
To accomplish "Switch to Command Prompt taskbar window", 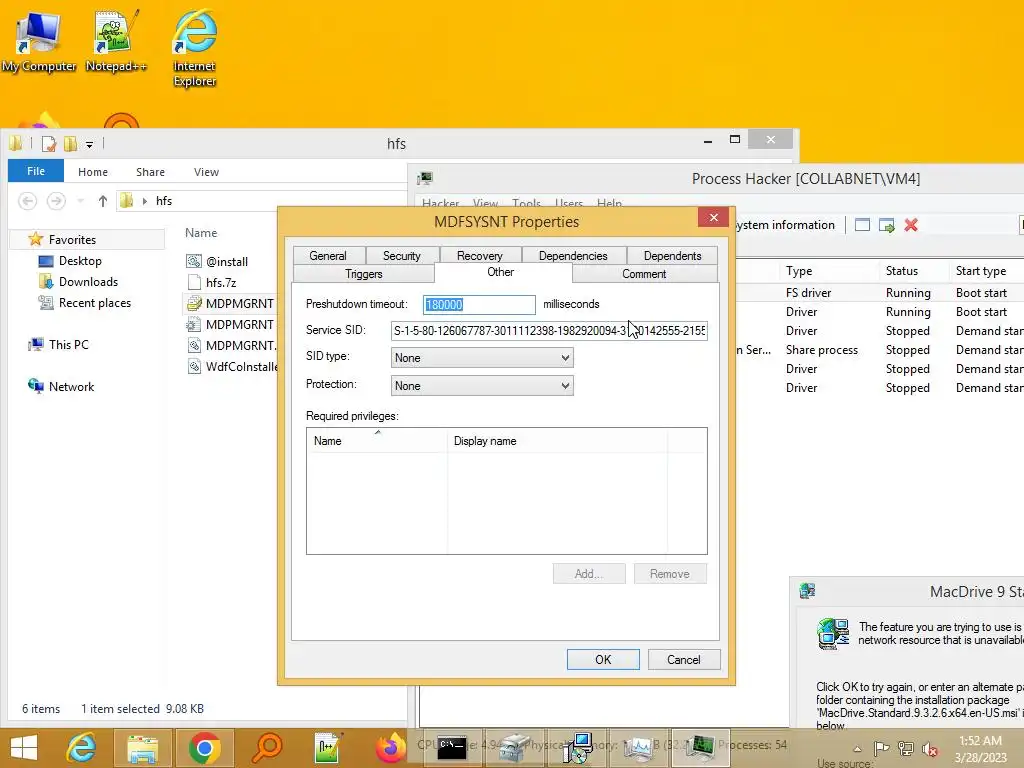I will (451, 748).
